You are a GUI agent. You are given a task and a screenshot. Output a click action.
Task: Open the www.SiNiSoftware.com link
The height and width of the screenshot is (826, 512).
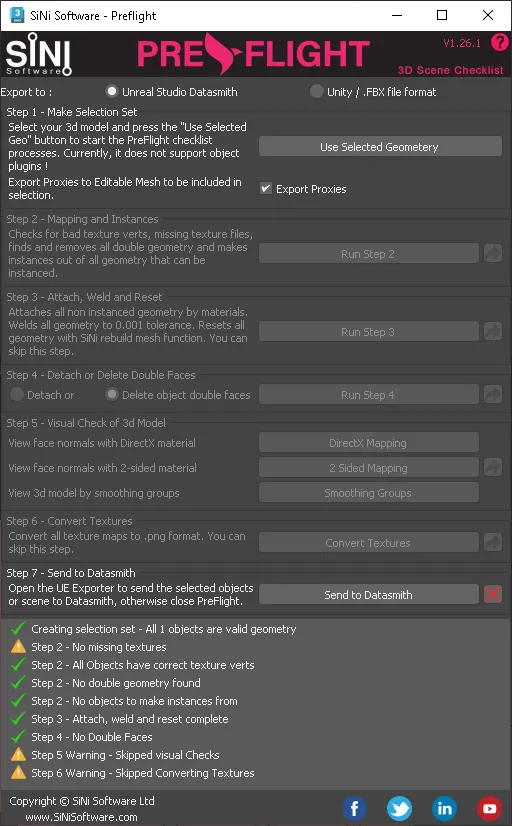tap(81, 817)
